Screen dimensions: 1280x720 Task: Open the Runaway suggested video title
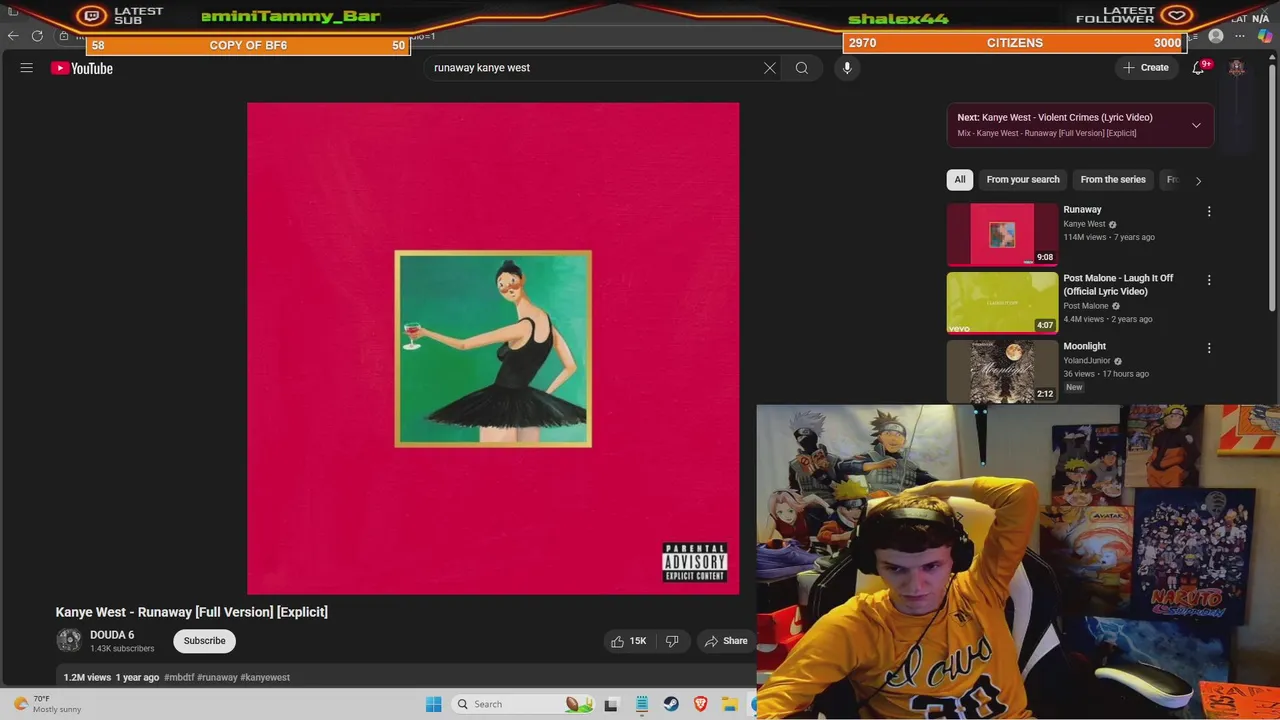1082,210
